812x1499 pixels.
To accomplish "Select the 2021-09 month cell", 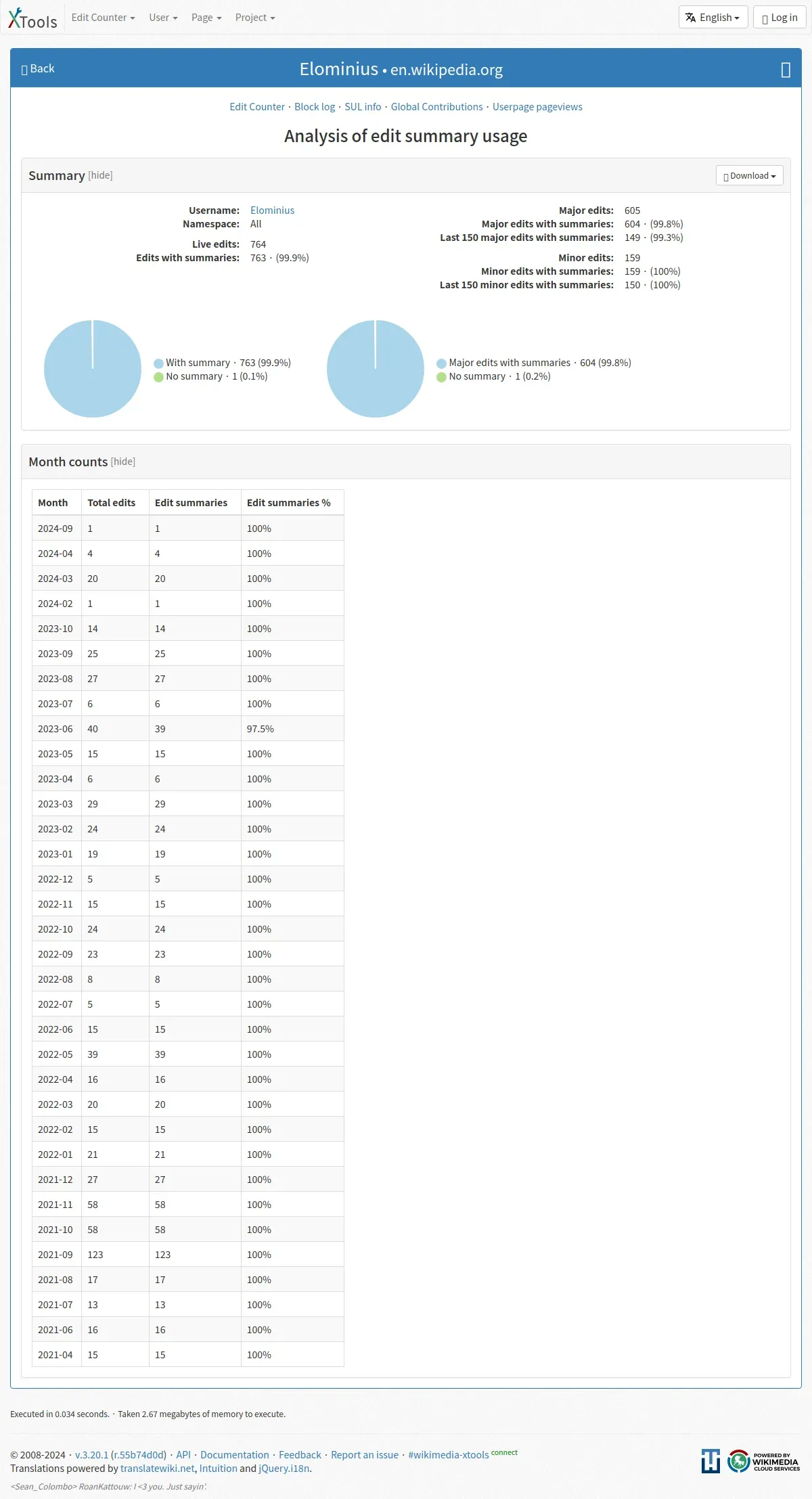I will point(55,1255).
